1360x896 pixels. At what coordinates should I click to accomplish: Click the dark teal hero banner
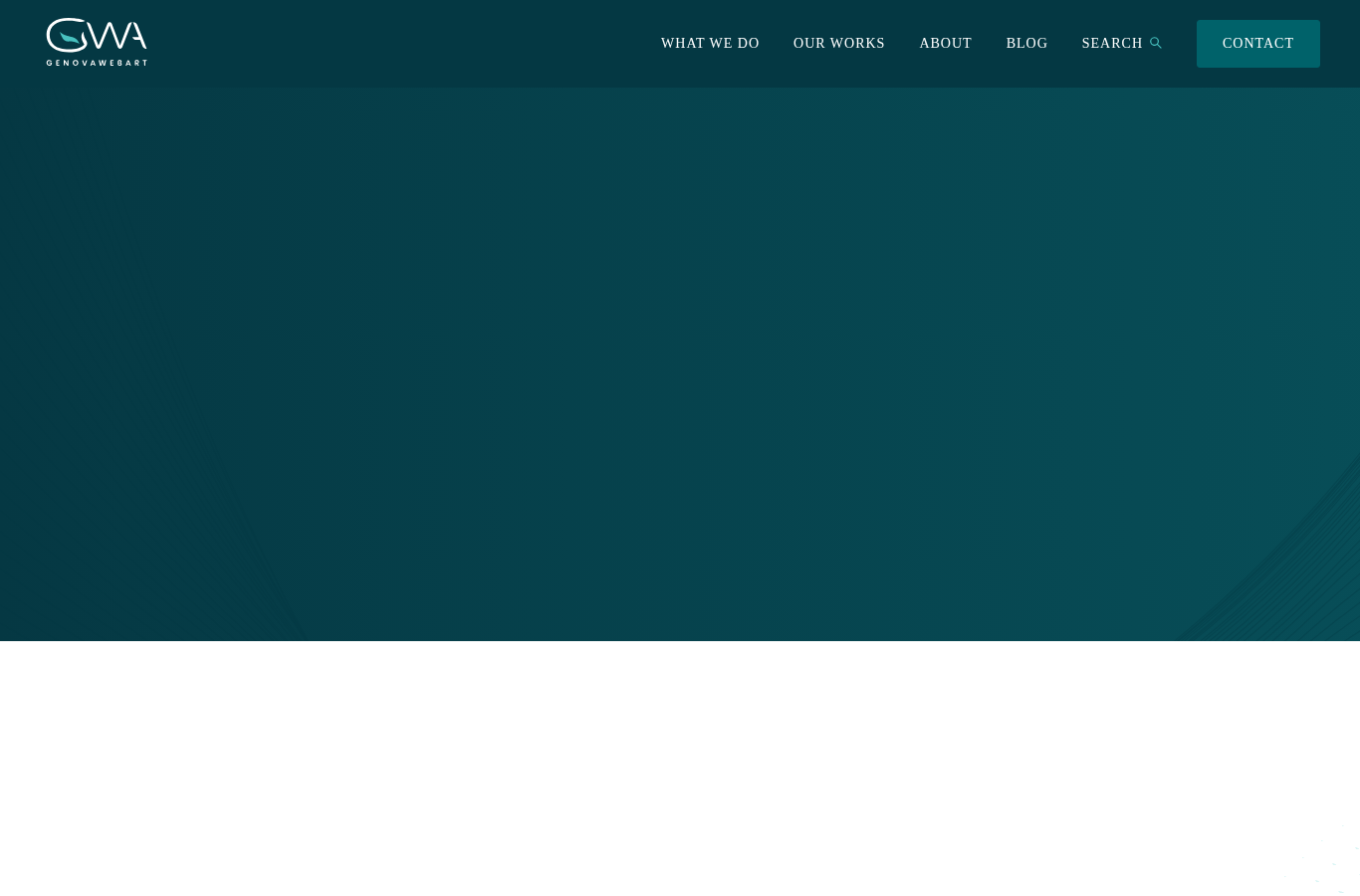point(680,364)
